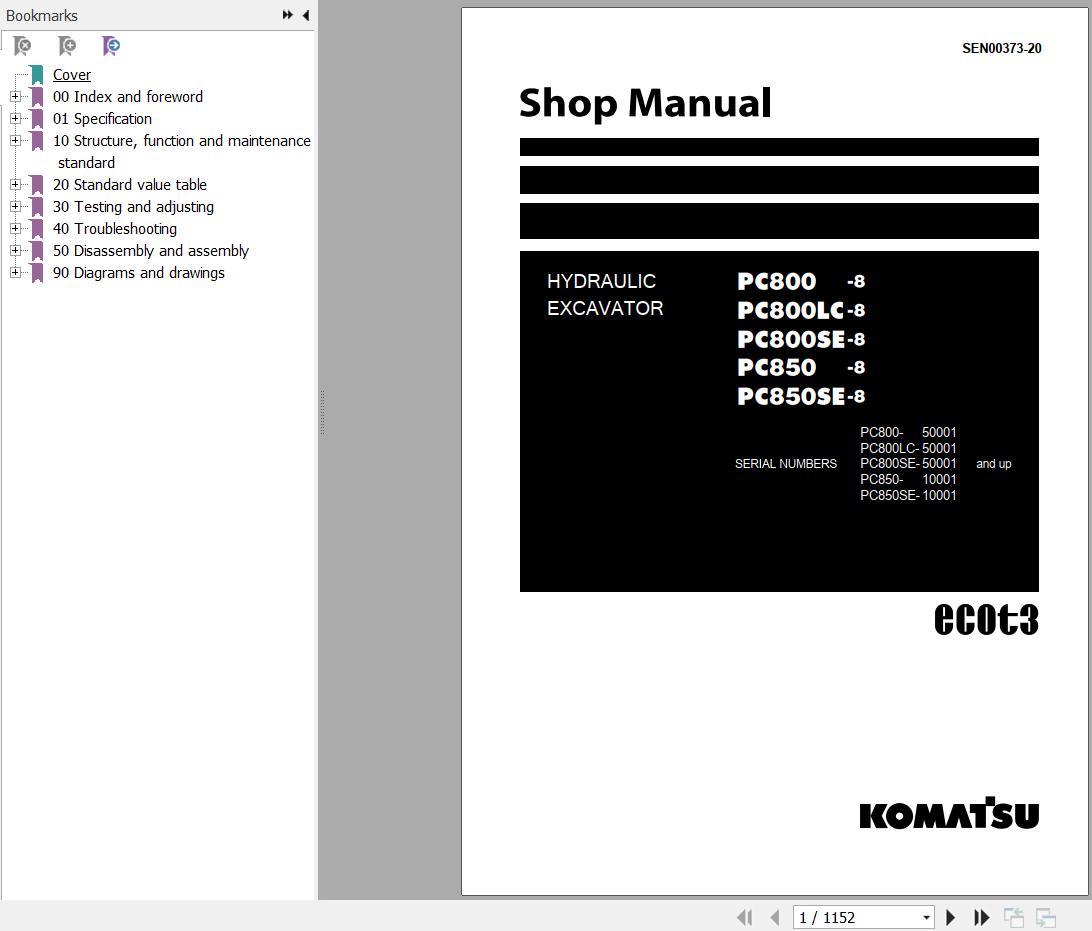Click the HYDRAULIC EXCAVATOR text

604,295
